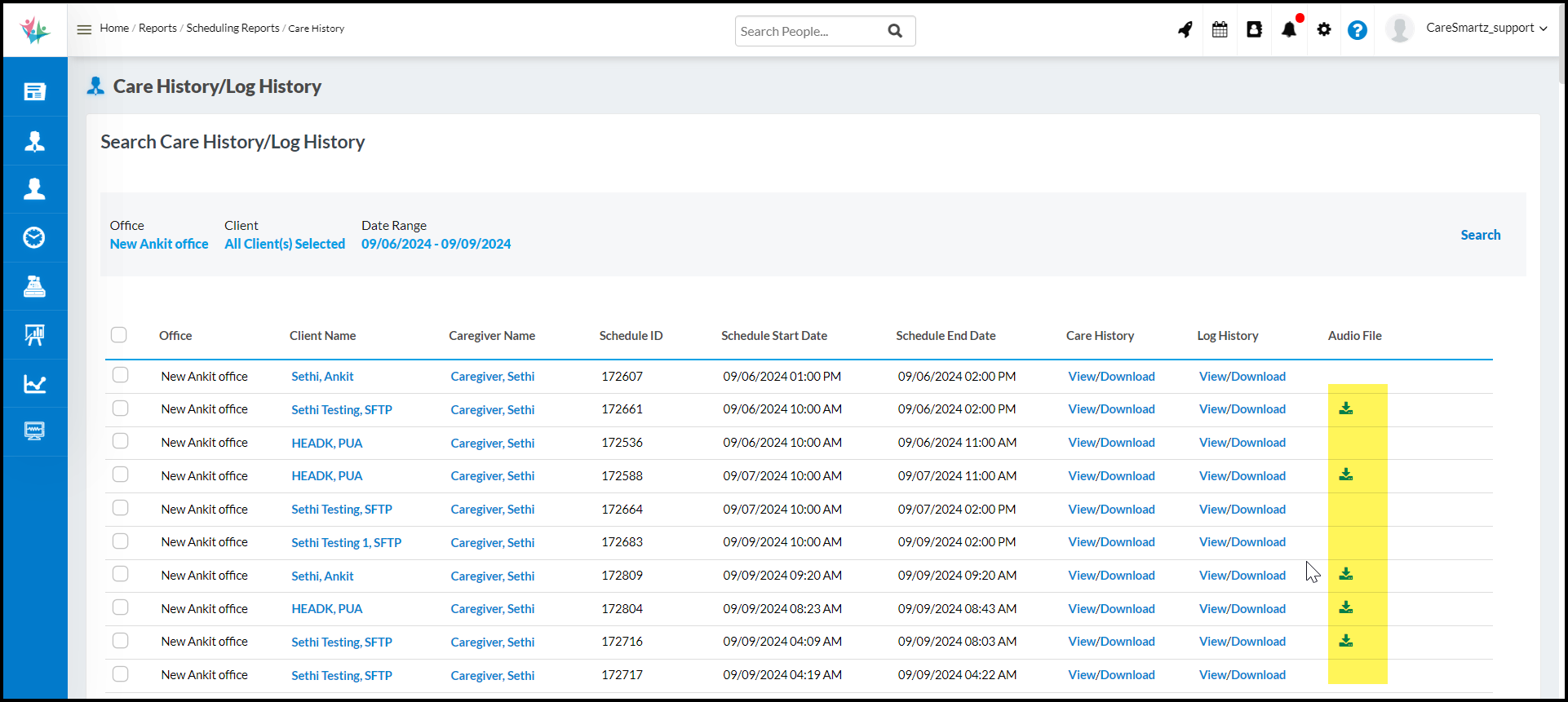Click the rocket icon in top bar
1568x702 pixels.
[1185, 30]
